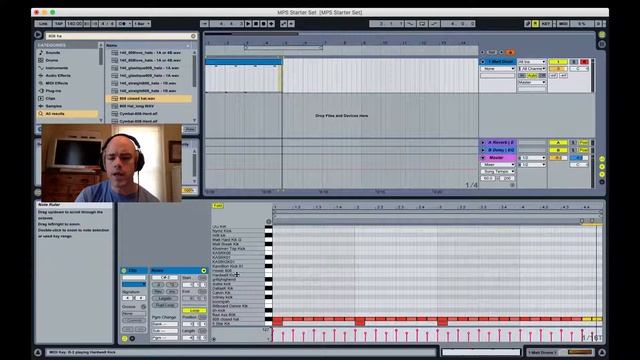Toggle the Returns section show button
Screen dimensions: 640x360
[x=602, y=167]
